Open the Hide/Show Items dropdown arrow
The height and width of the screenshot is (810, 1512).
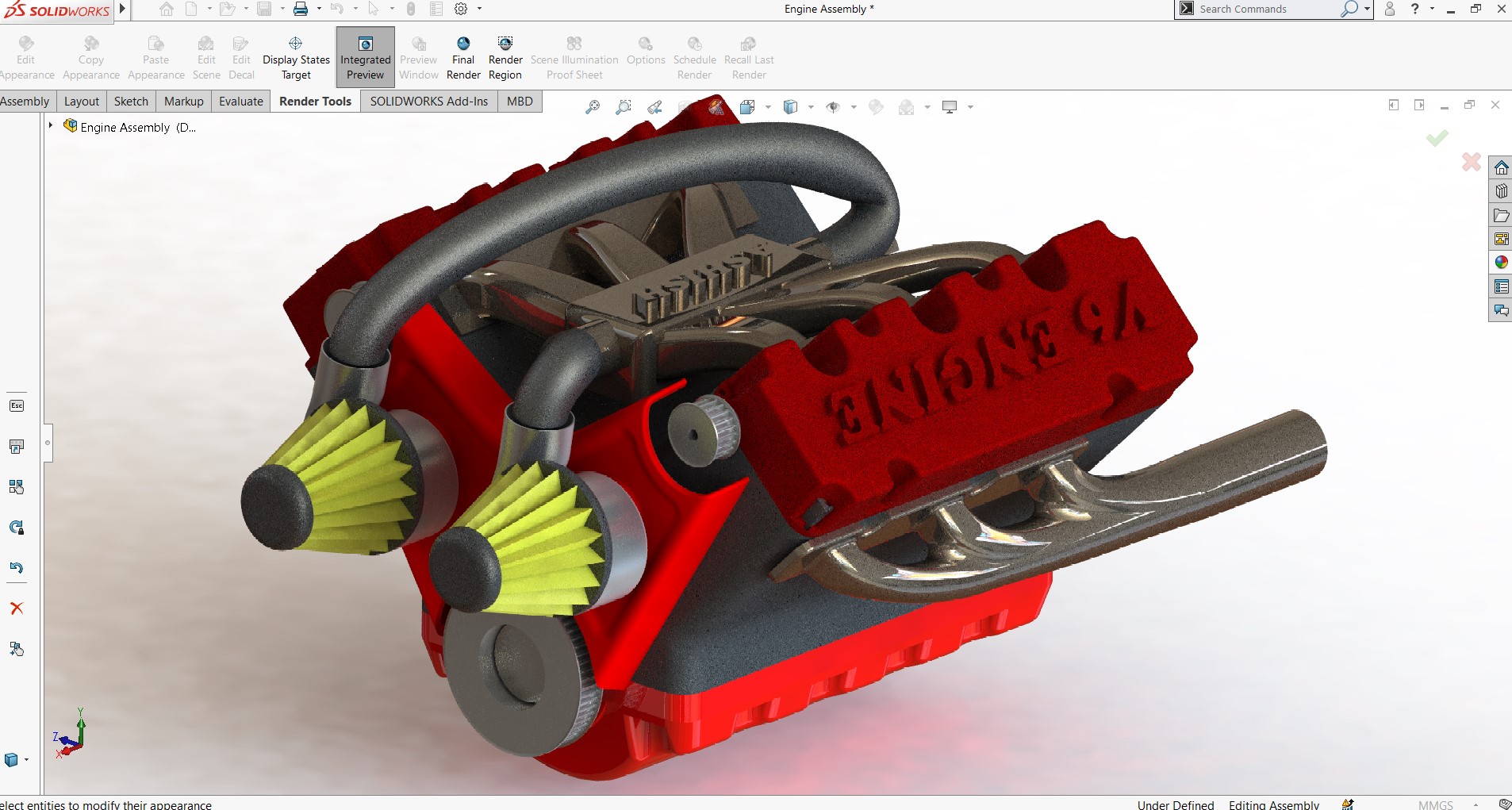tap(854, 107)
